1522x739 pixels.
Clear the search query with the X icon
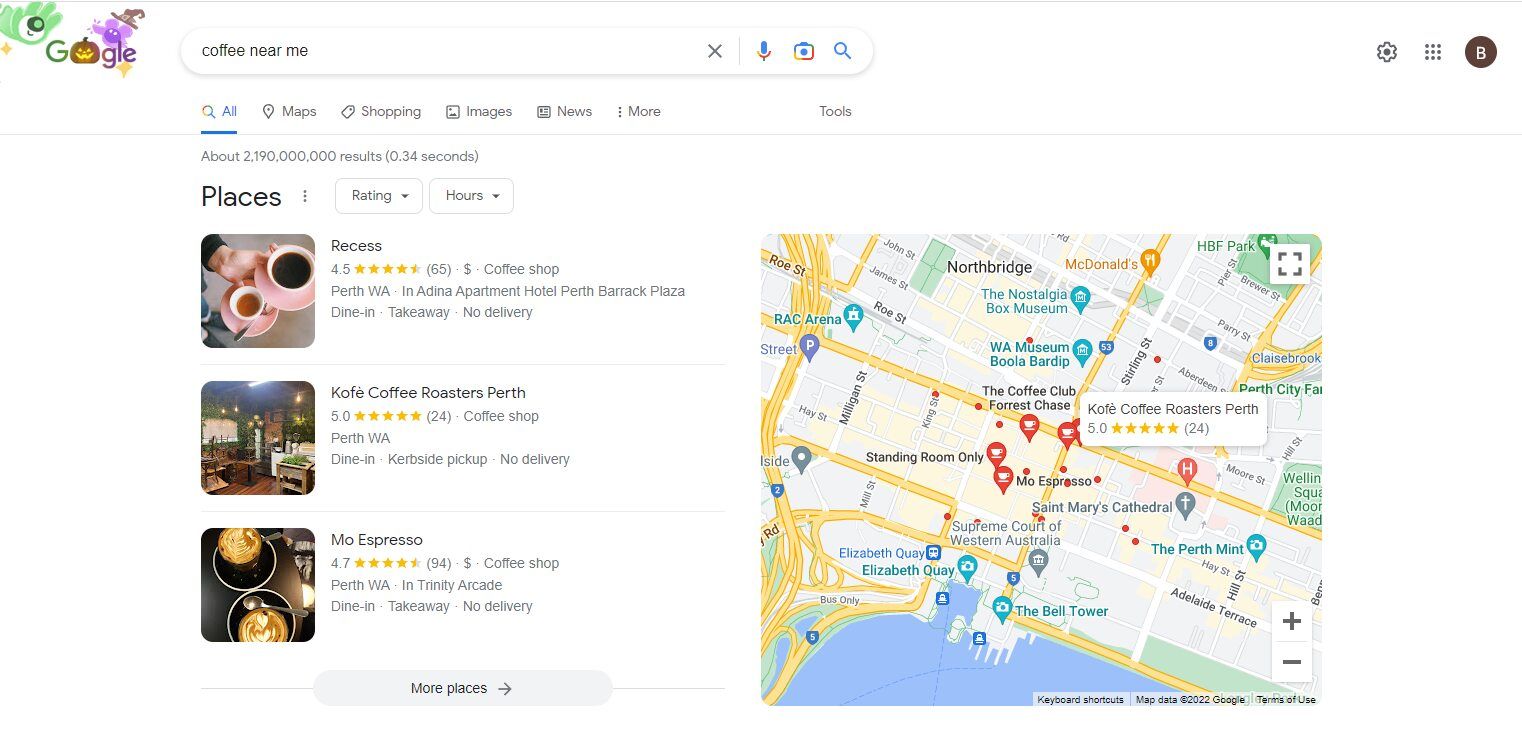[x=715, y=50]
